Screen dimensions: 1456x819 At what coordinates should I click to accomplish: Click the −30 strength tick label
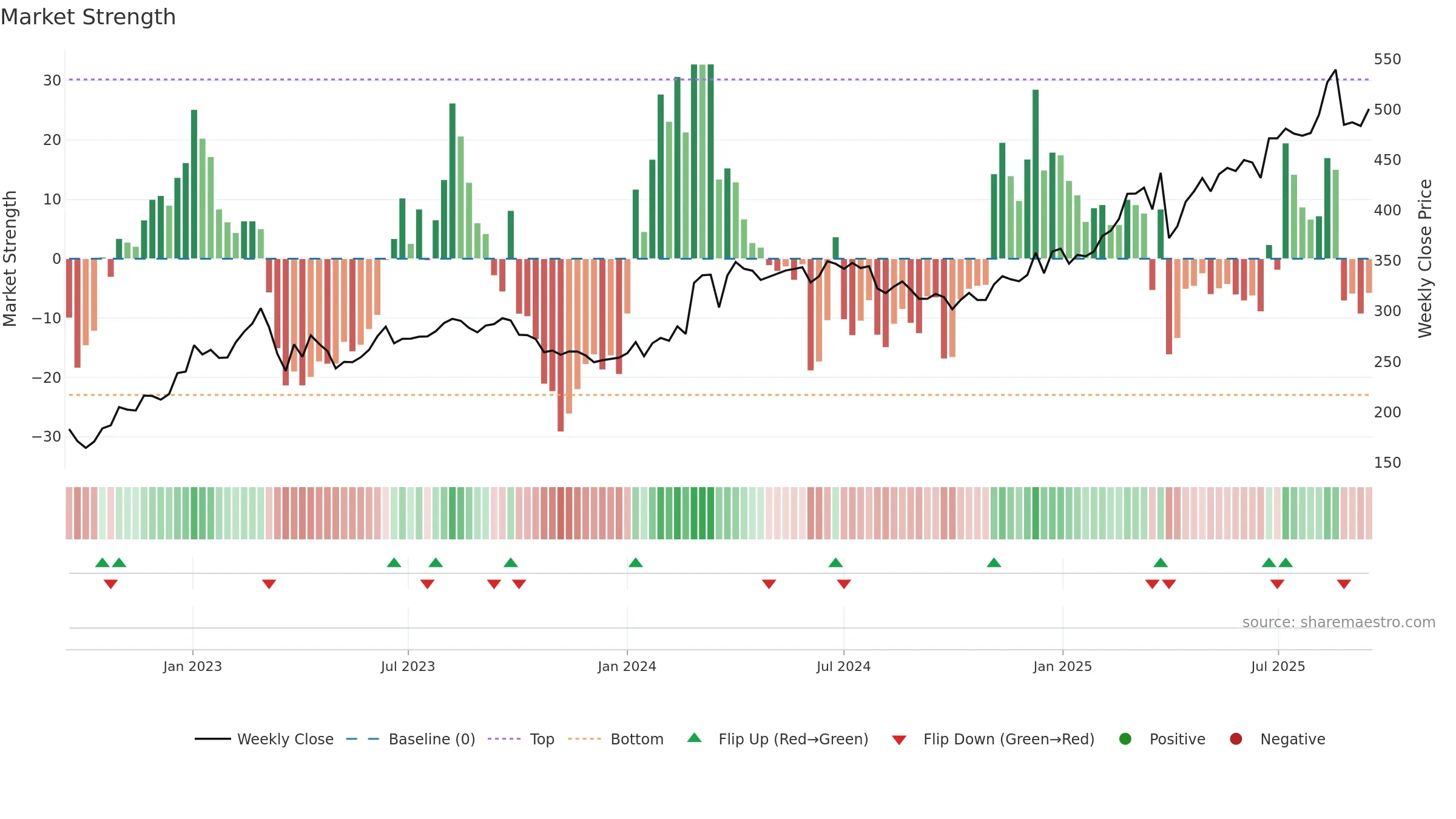point(47,437)
